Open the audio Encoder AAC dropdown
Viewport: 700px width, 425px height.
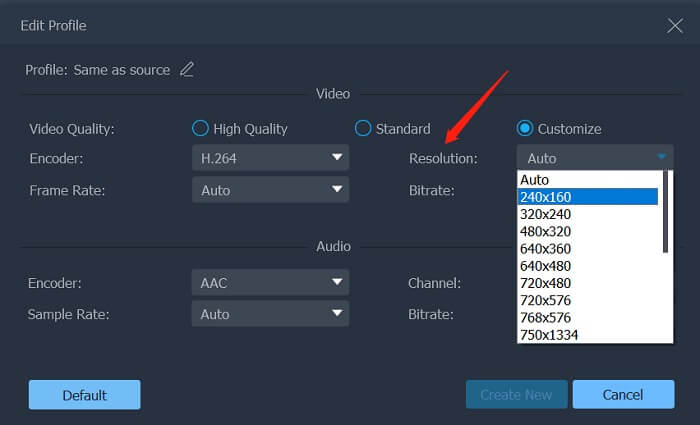tap(271, 282)
